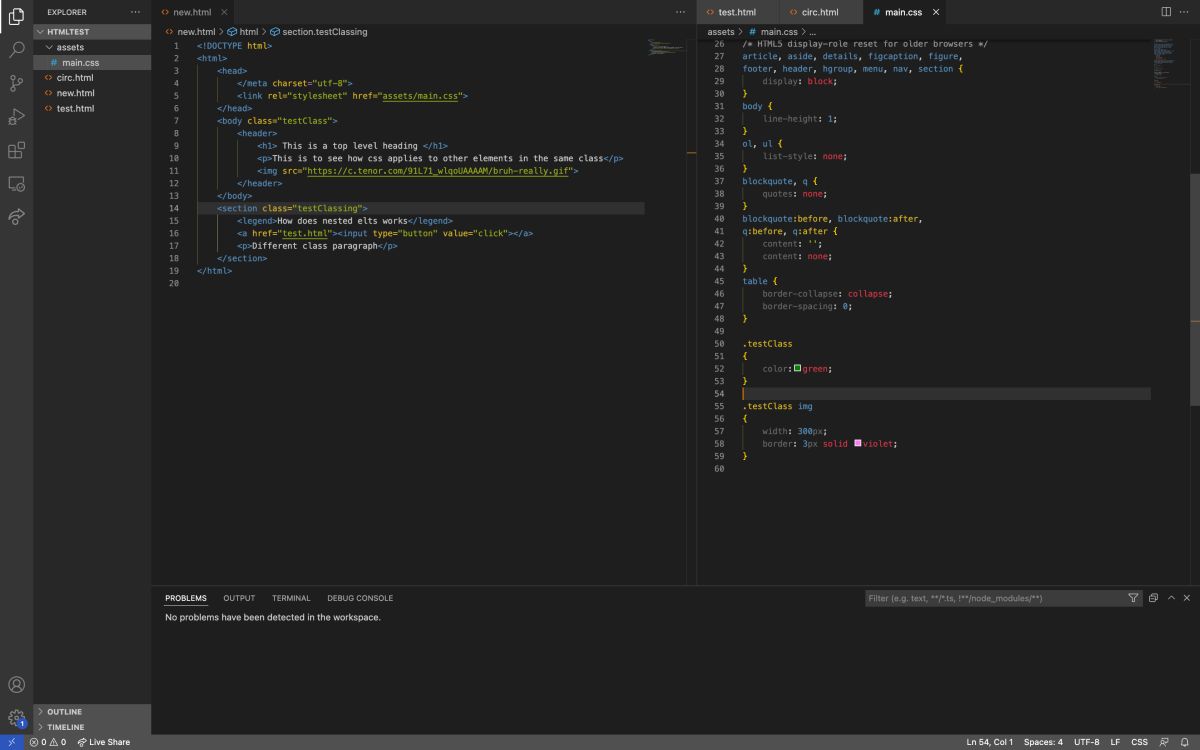Open the DEBUG CONSOLE panel tab

360,598
